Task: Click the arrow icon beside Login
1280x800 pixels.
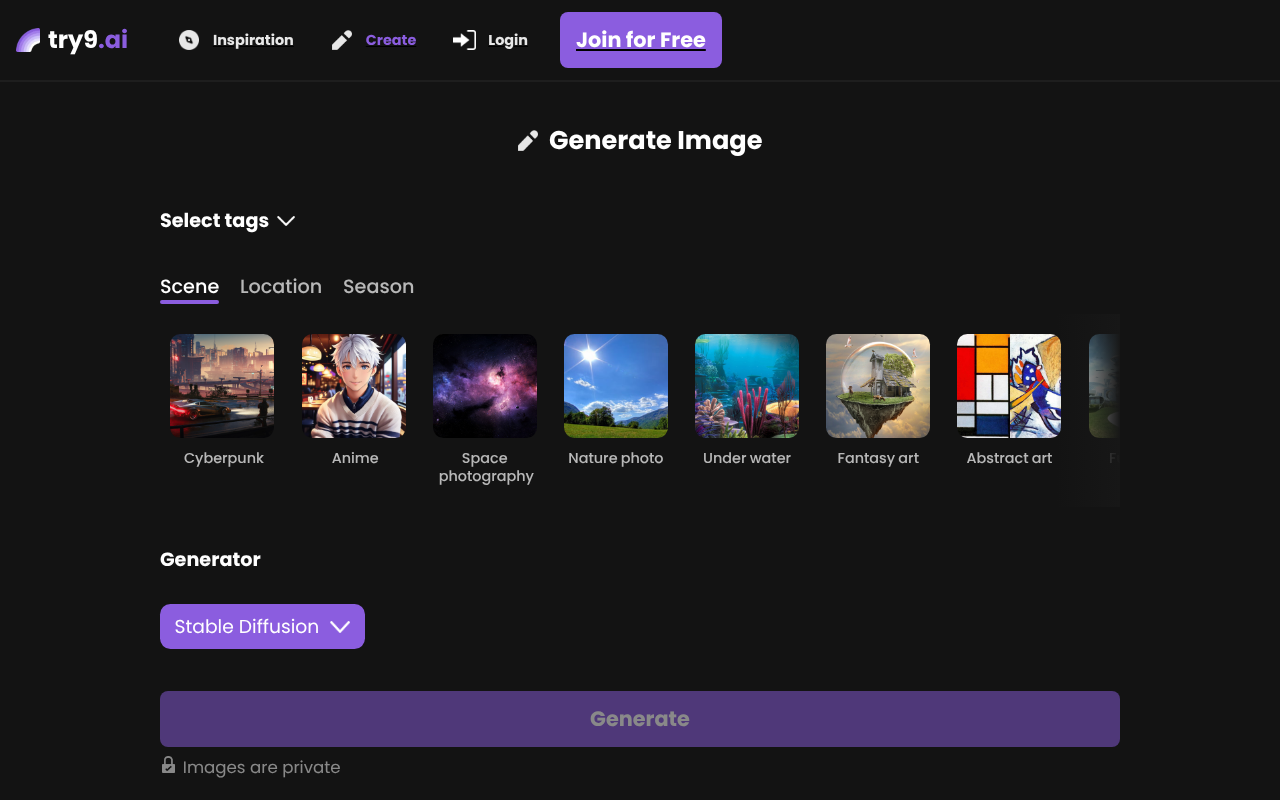Action: 462,40
